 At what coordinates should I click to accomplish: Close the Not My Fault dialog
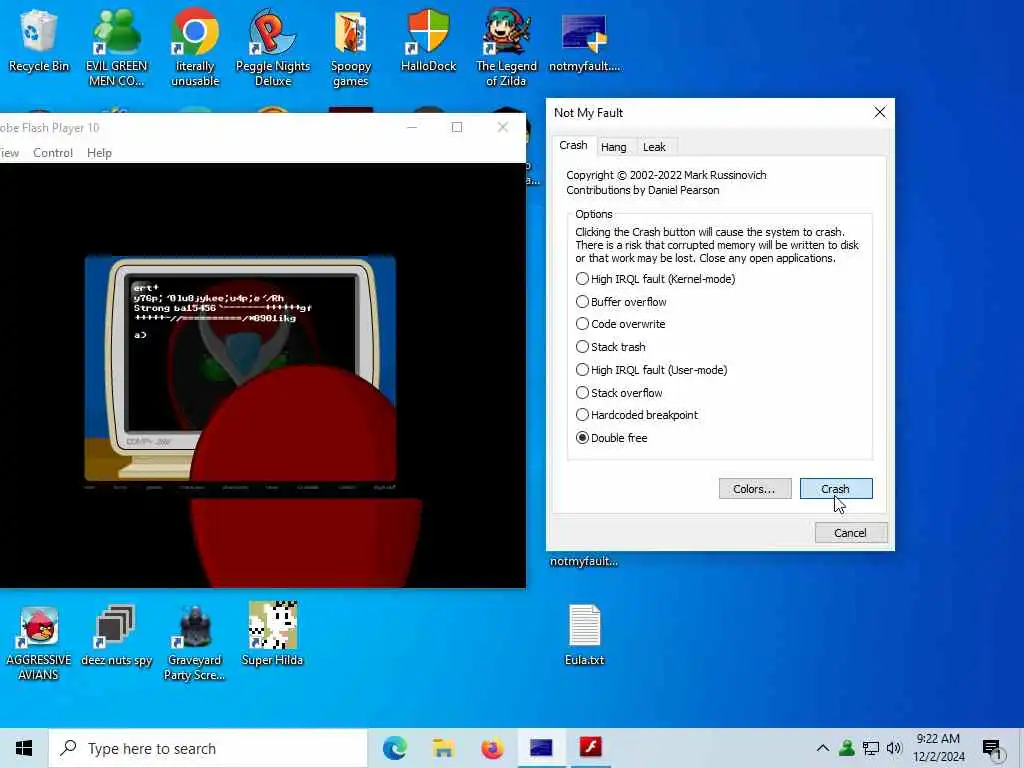click(880, 112)
